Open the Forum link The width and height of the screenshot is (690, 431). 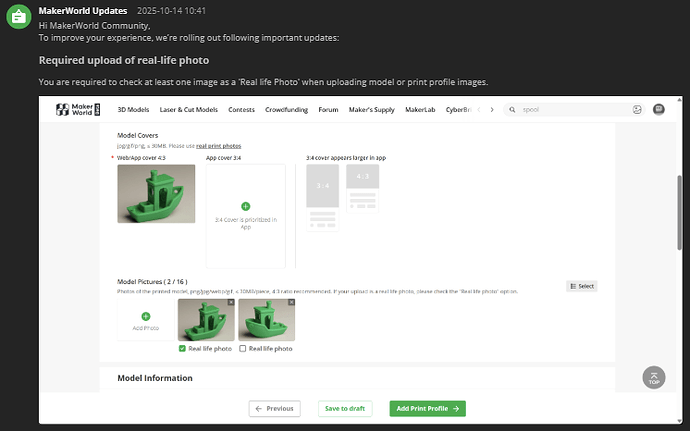[x=328, y=110]
